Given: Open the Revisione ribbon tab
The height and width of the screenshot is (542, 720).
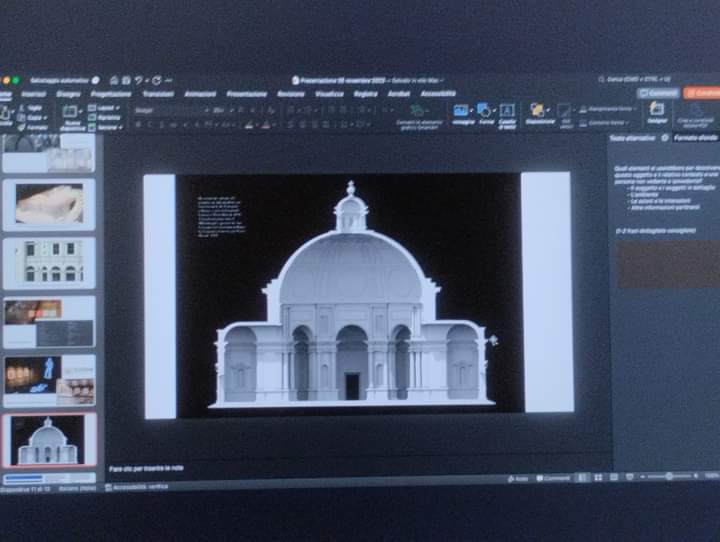Looking at the screenshot, I should [x=291, y=94].
